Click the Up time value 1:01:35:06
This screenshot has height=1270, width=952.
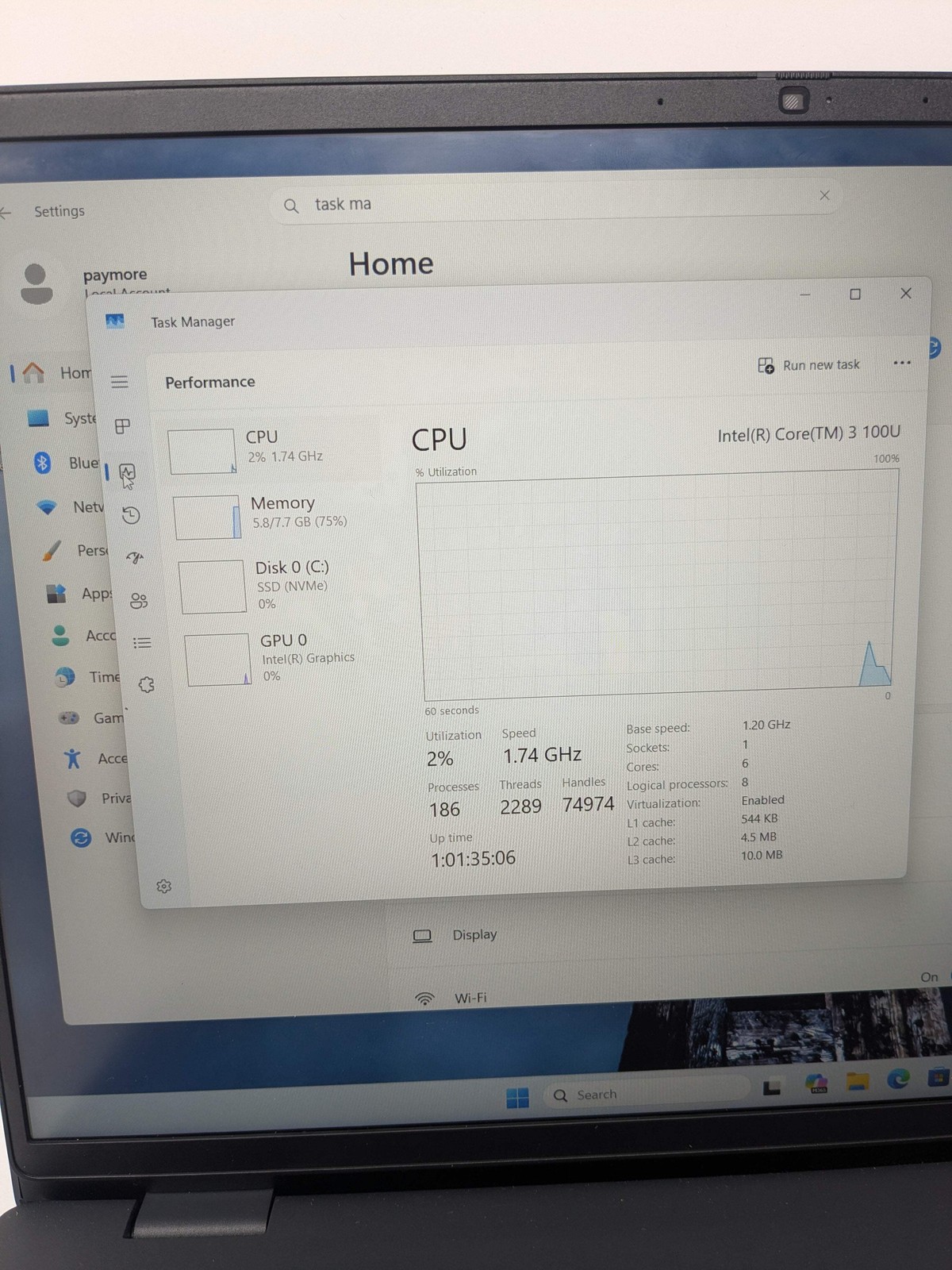click(474, 859)
